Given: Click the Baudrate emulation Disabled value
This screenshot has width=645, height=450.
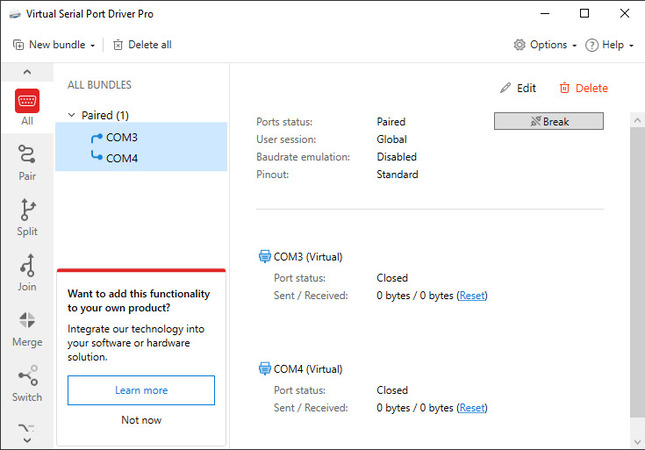Looking at the screenshot, I should click(x=397, y=157).
